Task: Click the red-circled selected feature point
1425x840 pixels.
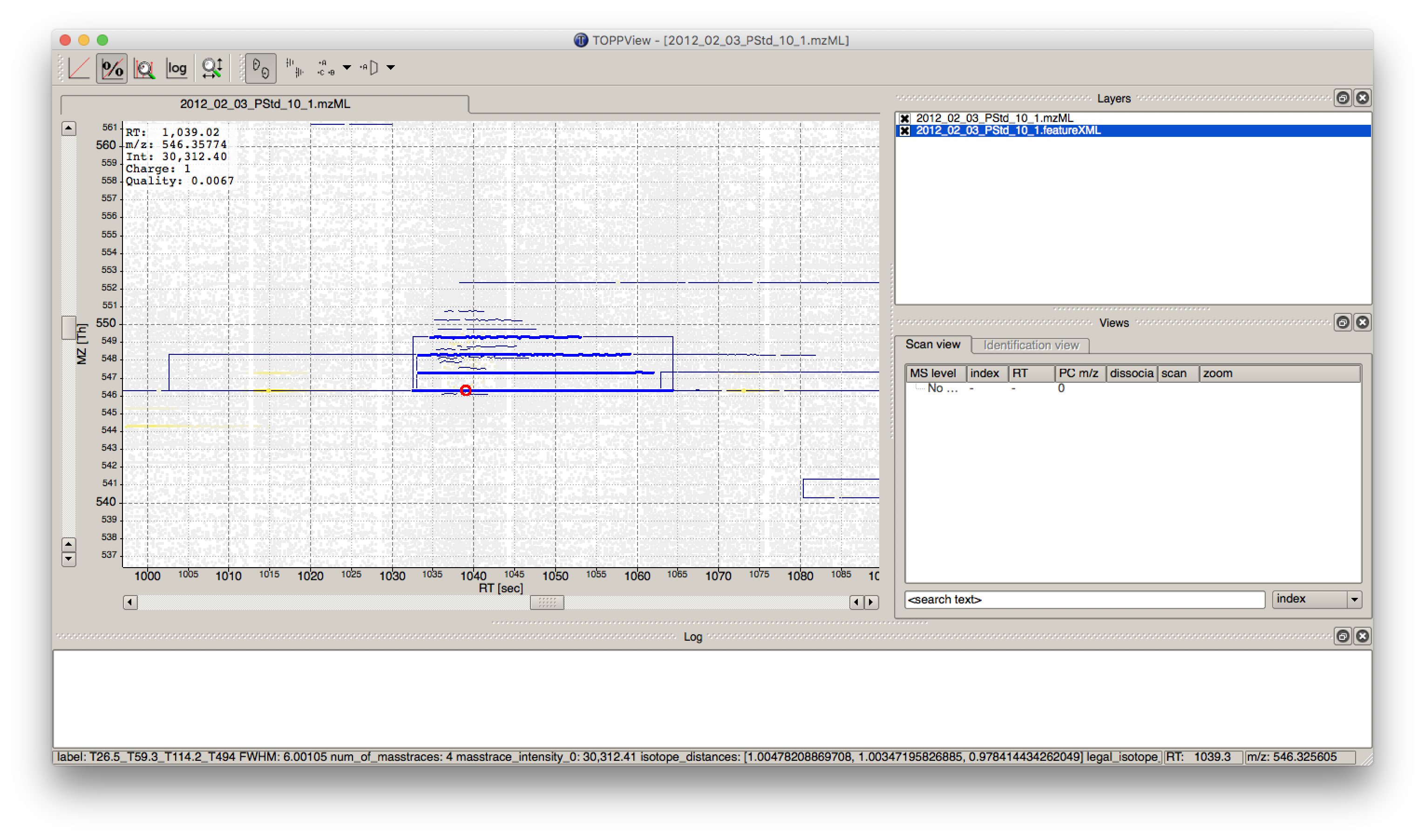Action: (x=466, y=391)
